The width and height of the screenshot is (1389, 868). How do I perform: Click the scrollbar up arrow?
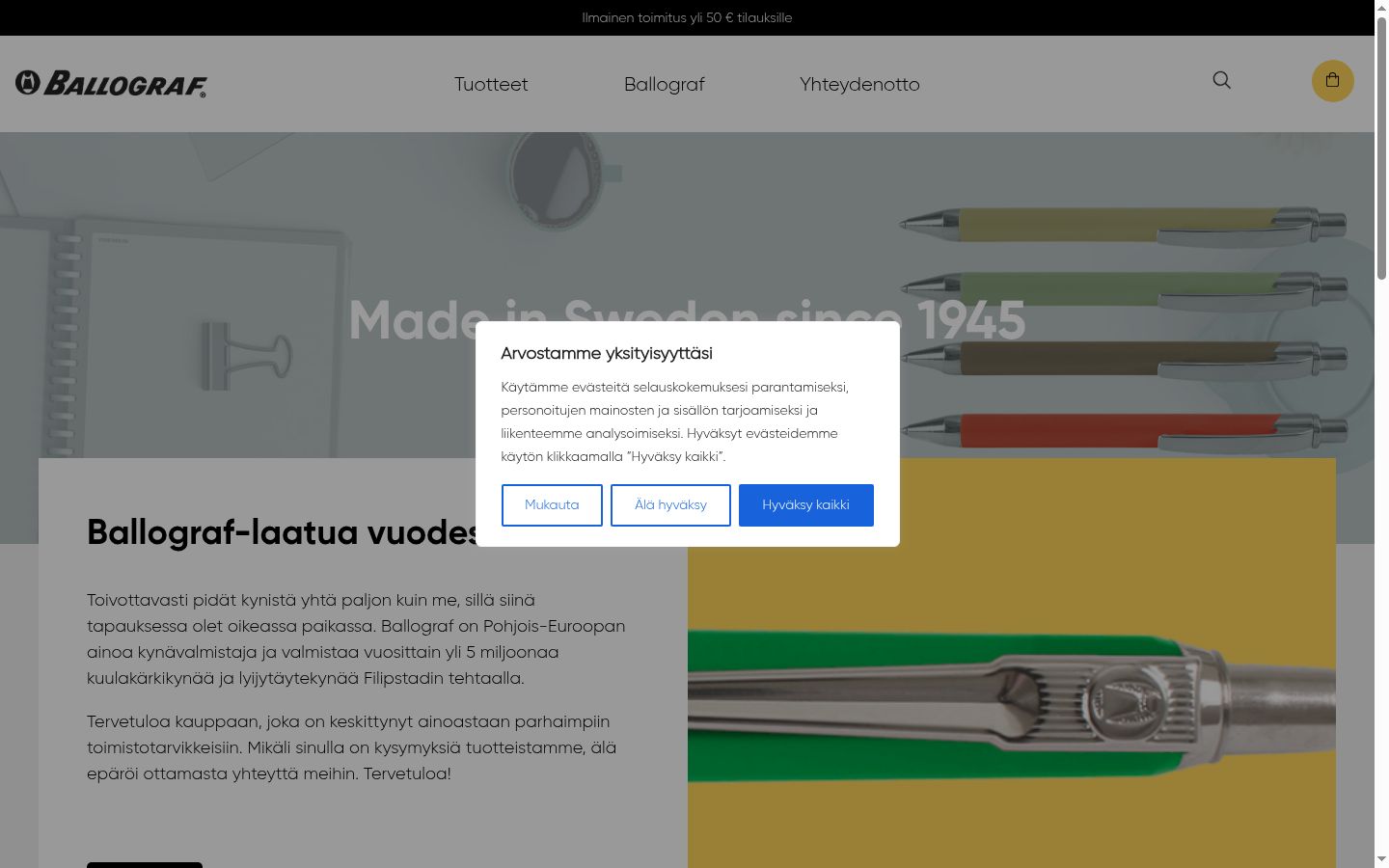1381,8
